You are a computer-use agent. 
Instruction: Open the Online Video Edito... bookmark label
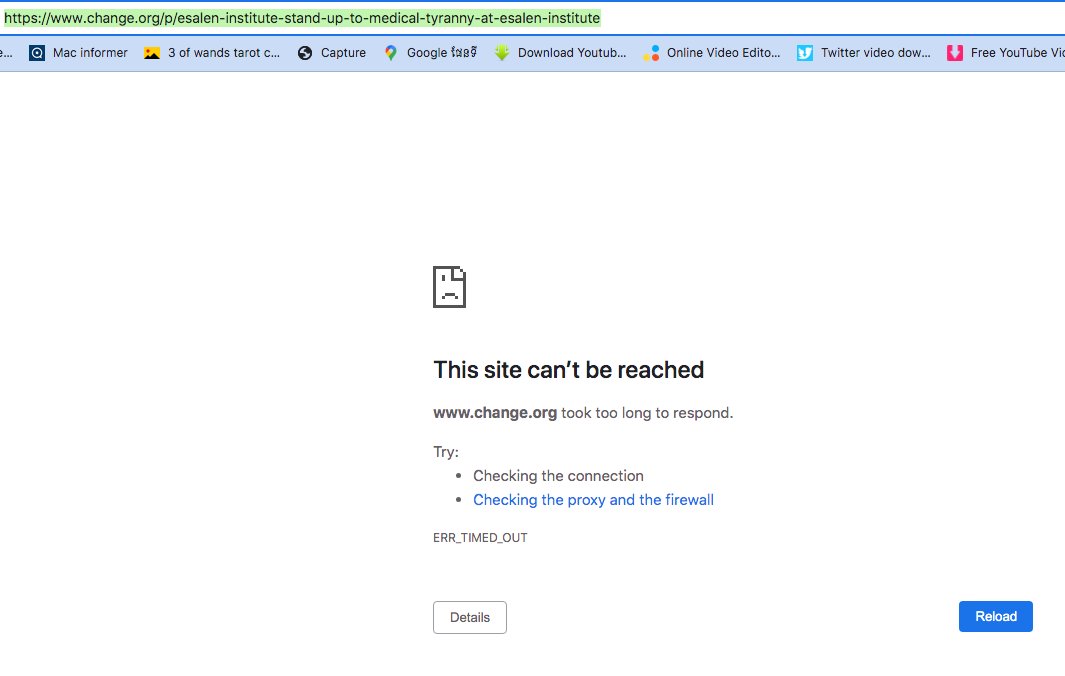coord(723,53)
